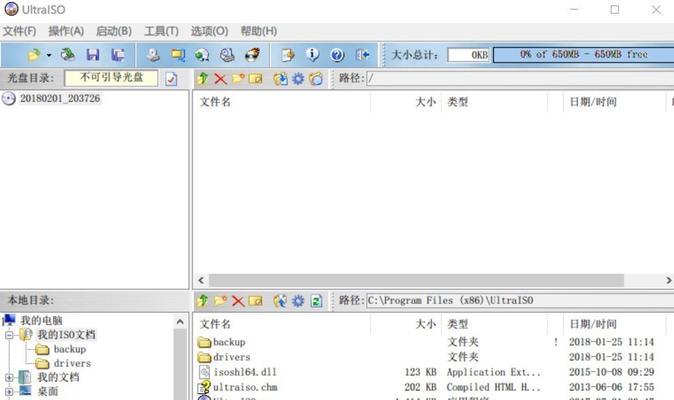Image resolution: width=674 pixels, height=400 pixels.
Task: Click the horizontal scrollbar thumb in disc pane
Action: [416, 280]
